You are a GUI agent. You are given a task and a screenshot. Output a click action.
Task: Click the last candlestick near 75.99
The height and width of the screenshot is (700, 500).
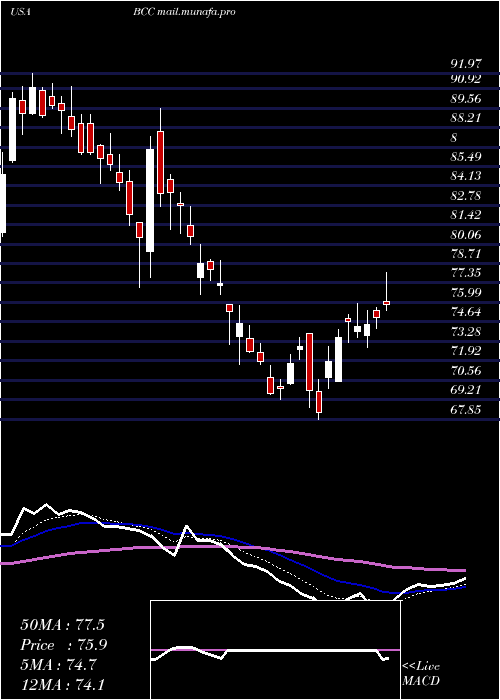[387, 303]
